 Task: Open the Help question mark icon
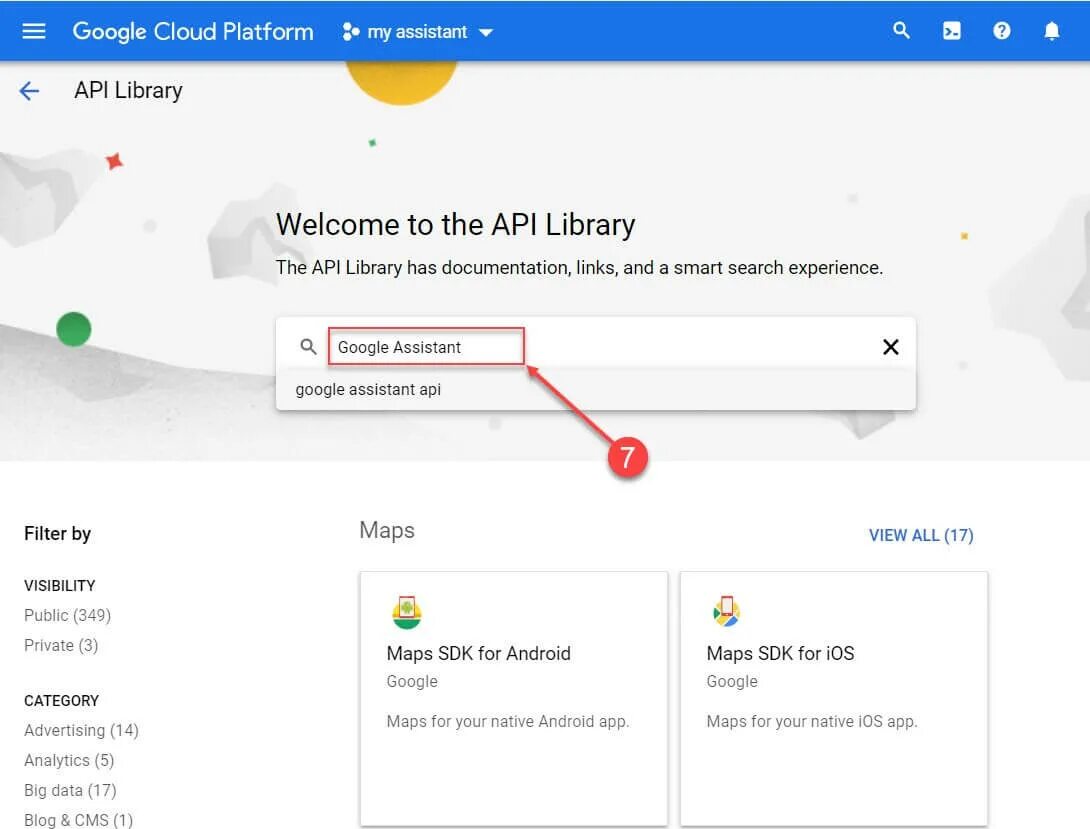point(1002,31)
